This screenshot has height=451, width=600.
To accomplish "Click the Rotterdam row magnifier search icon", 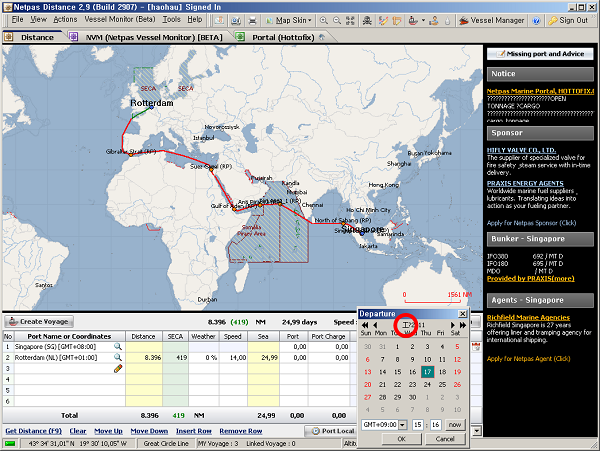I will pos(117,357).
